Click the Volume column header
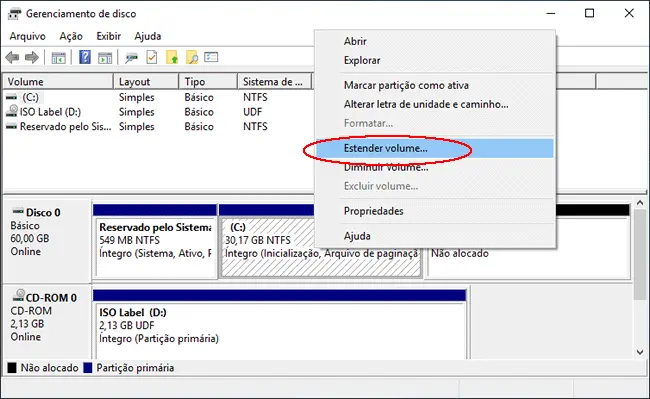650x399 pixels. [58, 82]
